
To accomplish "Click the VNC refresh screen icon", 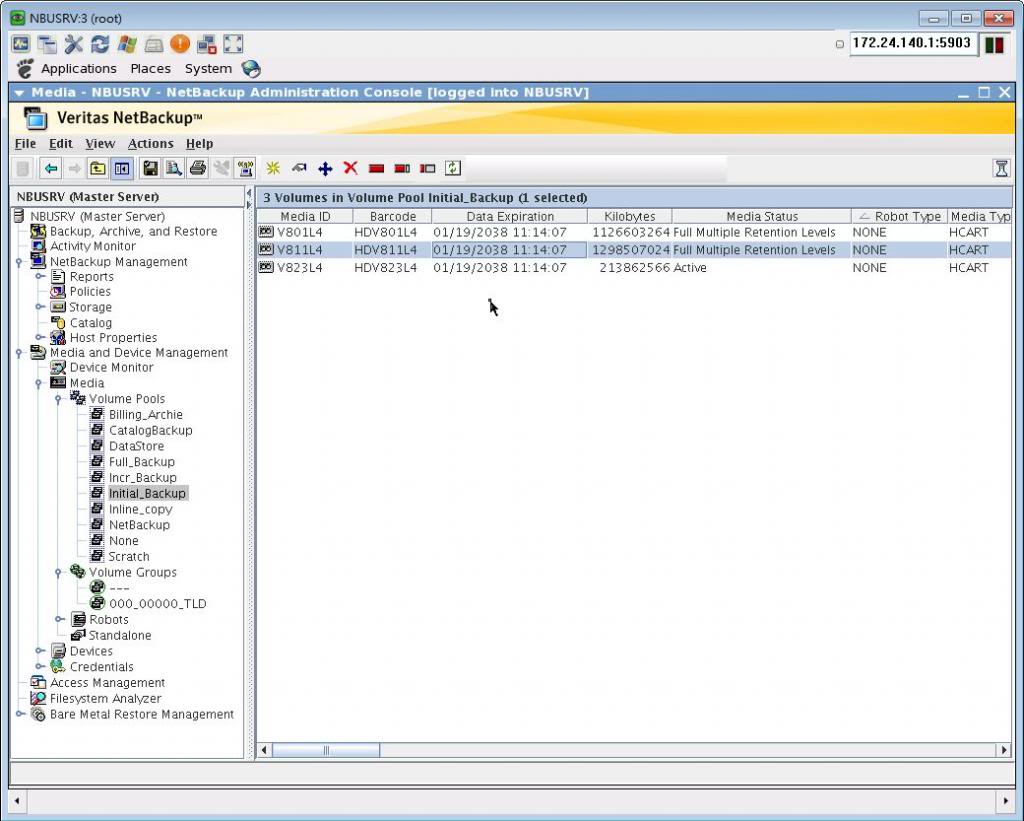I will pos(100,44).
